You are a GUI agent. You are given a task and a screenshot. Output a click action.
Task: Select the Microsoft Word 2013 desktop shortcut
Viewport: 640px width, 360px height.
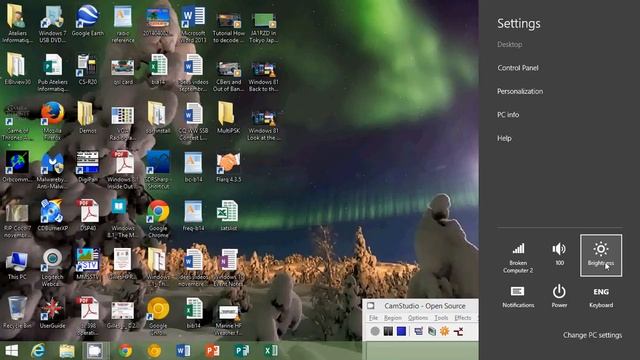click(193, 24)
